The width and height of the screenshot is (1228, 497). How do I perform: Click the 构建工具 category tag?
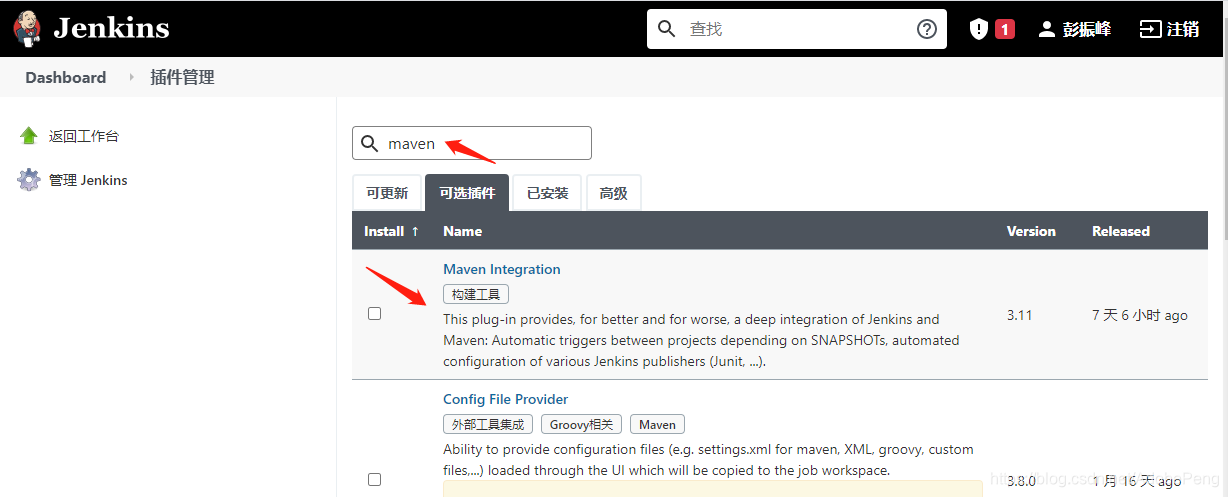pos(476,294)
